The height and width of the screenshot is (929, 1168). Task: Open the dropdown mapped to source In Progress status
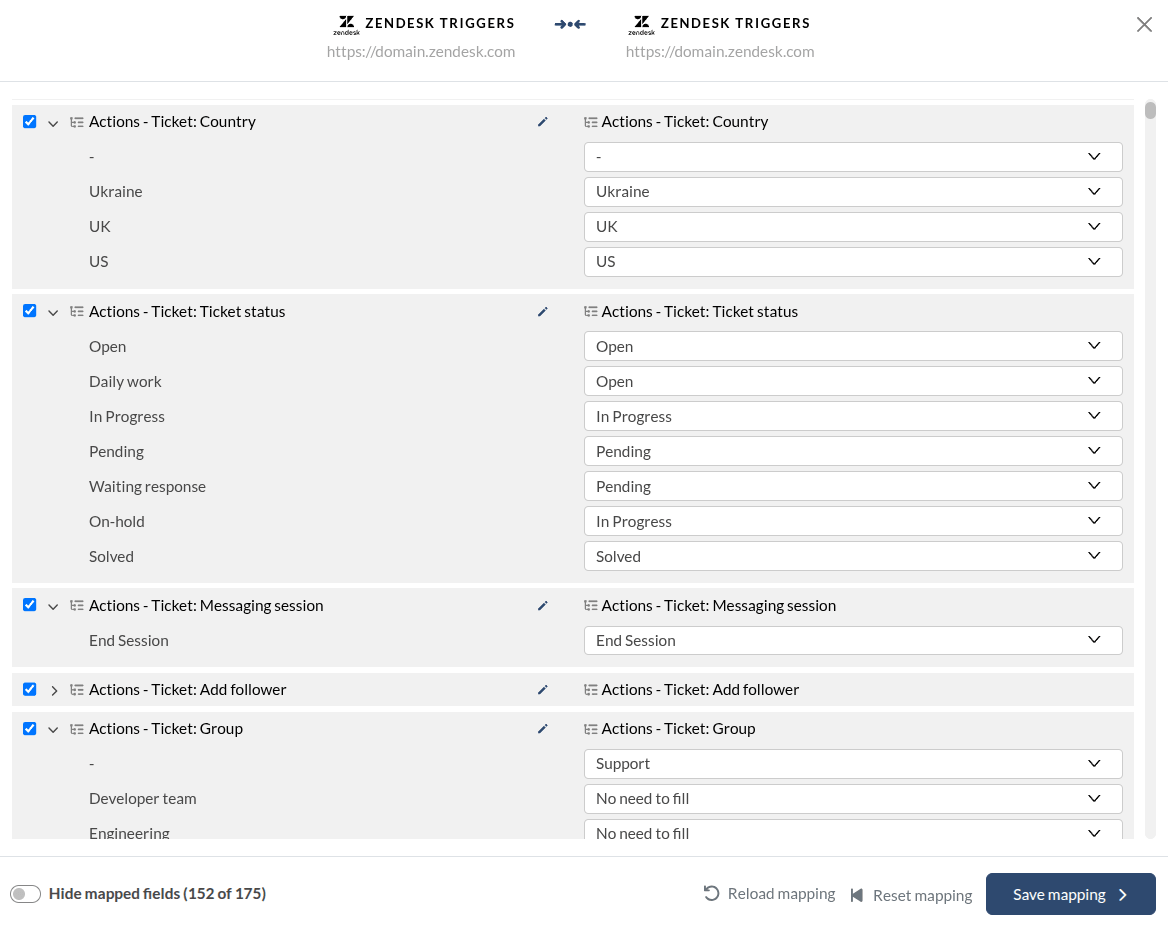click(853, 416)
